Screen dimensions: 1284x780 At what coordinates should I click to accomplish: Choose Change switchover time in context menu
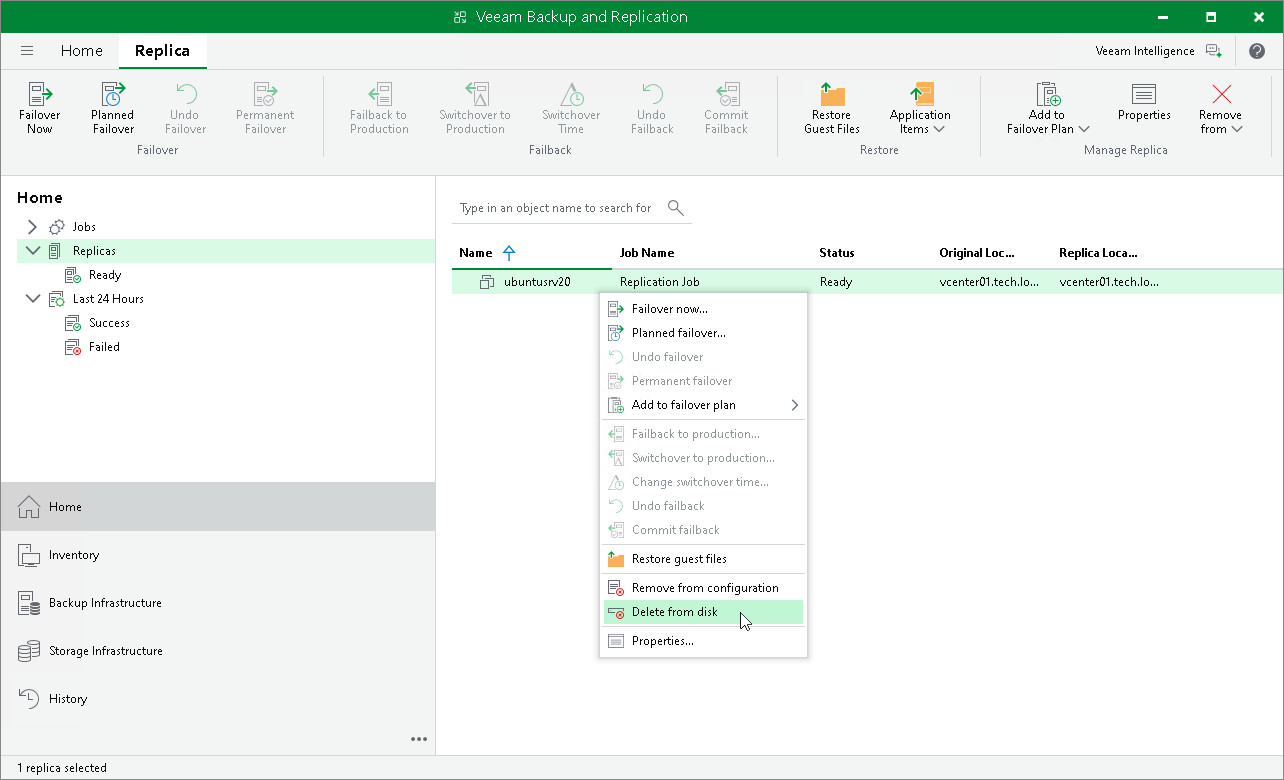coord(703,482)
